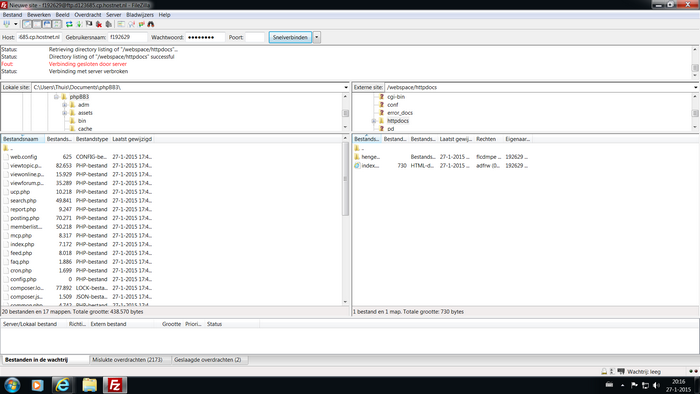Sort local files by Bestandstype column
Screen dimensions: 700x394
pos(92,139)
